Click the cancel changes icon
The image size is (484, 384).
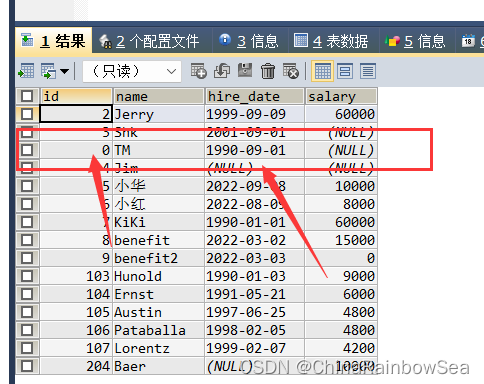coord(291,71)
